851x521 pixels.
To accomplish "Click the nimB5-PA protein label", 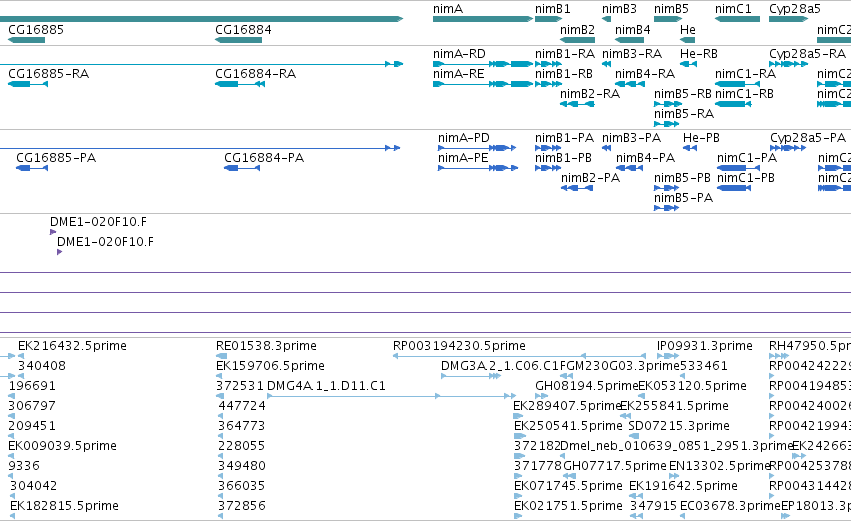I will 683,198.
